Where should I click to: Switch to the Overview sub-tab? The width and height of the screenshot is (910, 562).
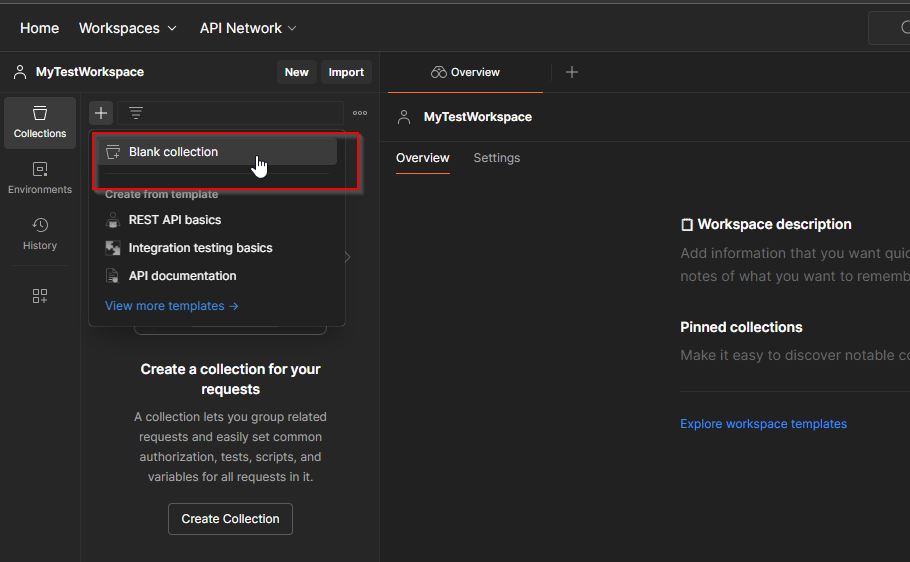click(x=422, y=158)
